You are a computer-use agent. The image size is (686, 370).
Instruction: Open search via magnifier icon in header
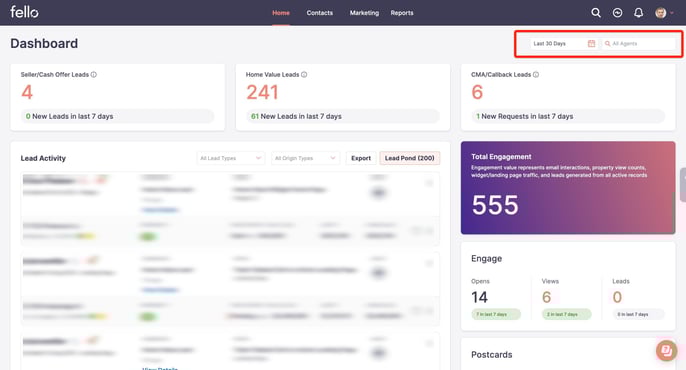click(x=596, y=13)
